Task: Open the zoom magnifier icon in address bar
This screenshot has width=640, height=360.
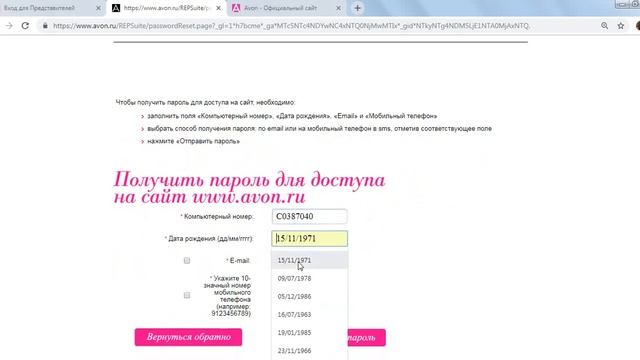Action: coord(604,26)
